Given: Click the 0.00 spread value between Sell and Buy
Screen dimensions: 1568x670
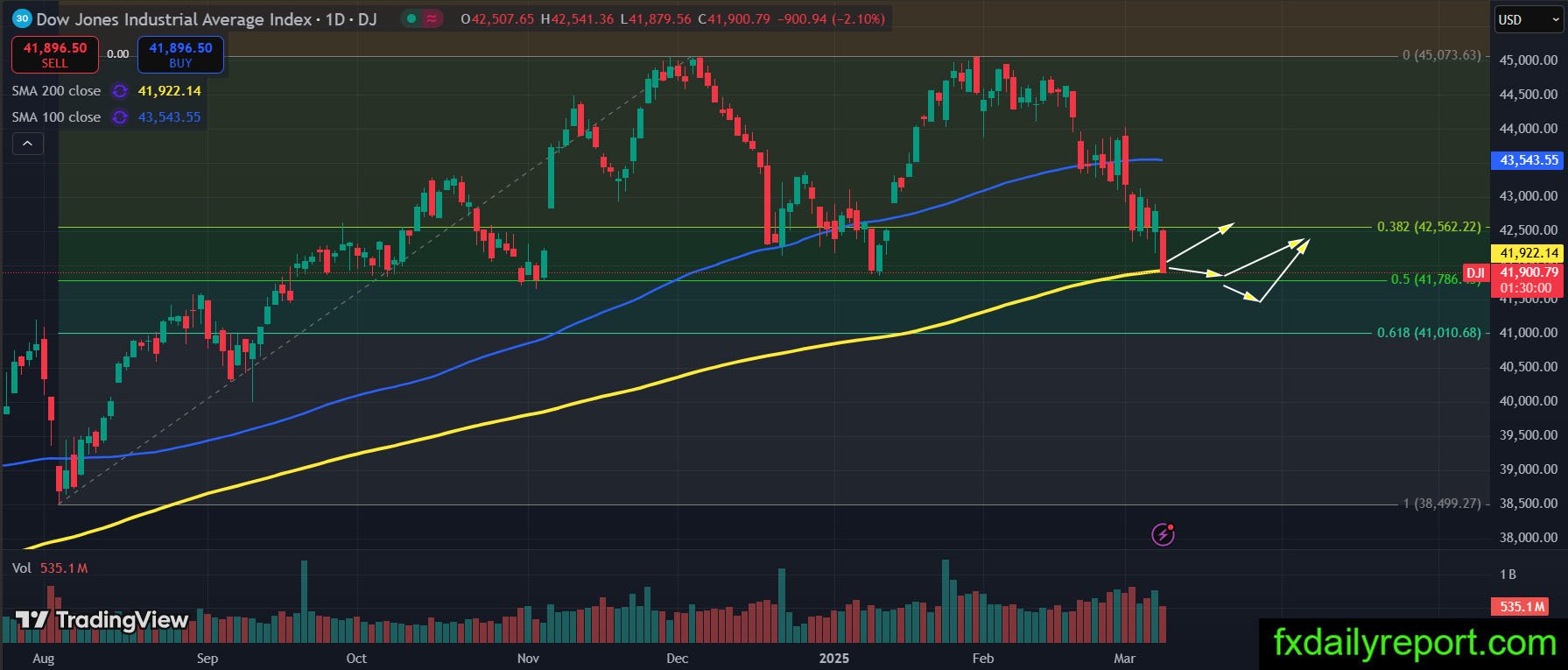Looking at the screenshot, I should [x=117, y=54].
